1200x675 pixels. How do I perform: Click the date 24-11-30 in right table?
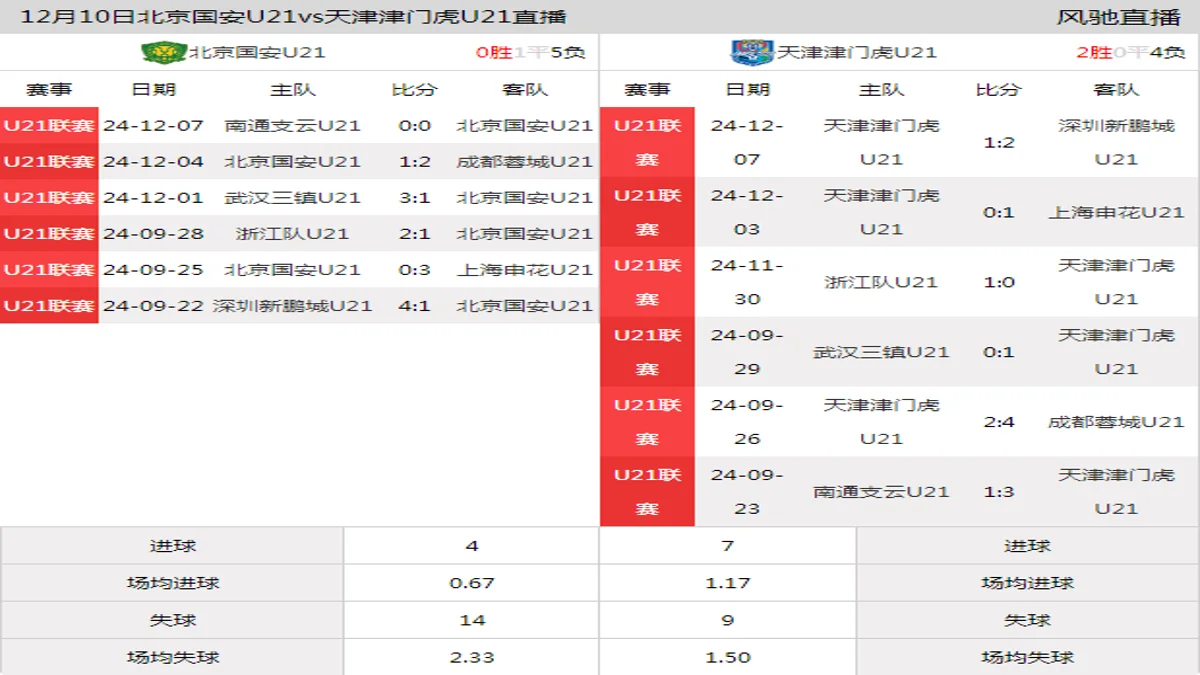pos(747,282)
